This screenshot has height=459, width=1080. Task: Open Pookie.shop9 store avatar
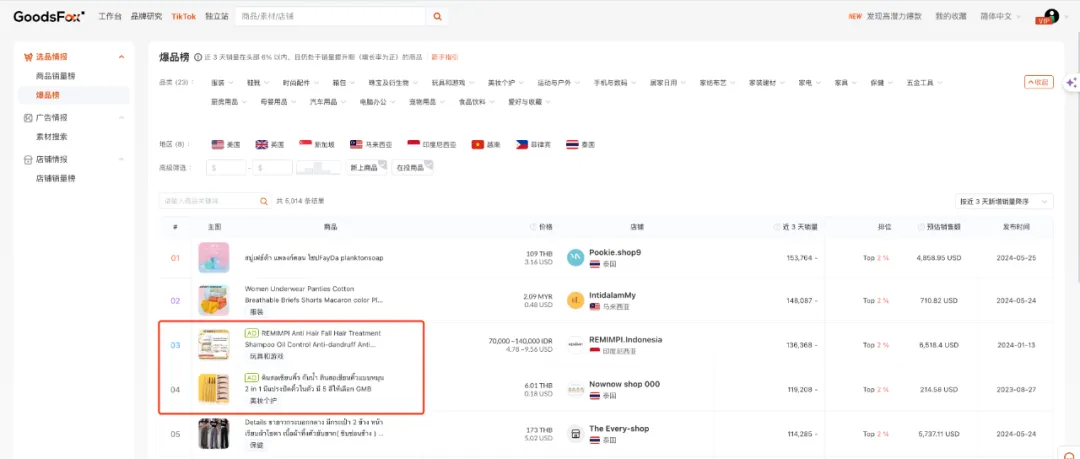pyautogui.click(x=575, y=258)
